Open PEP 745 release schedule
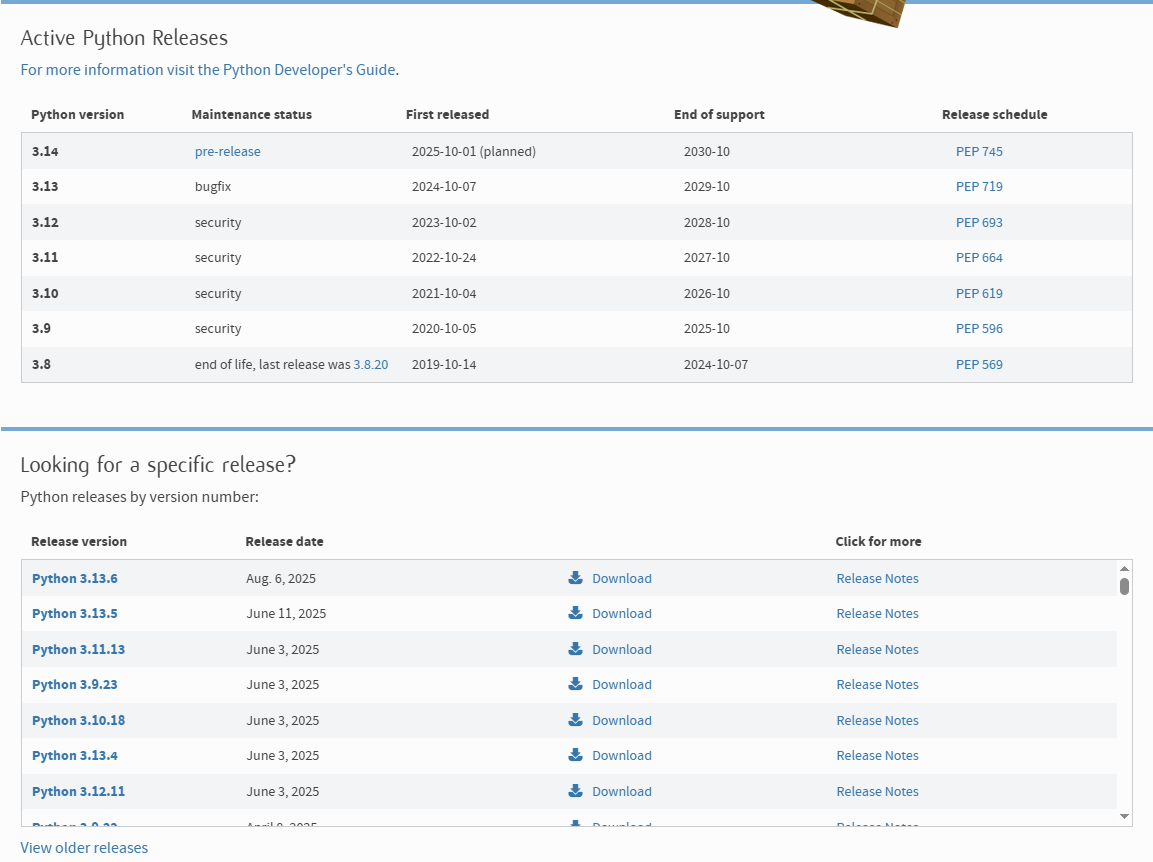Image resolution: width=1153 pixels, height=862 pixels. point(979,152)
